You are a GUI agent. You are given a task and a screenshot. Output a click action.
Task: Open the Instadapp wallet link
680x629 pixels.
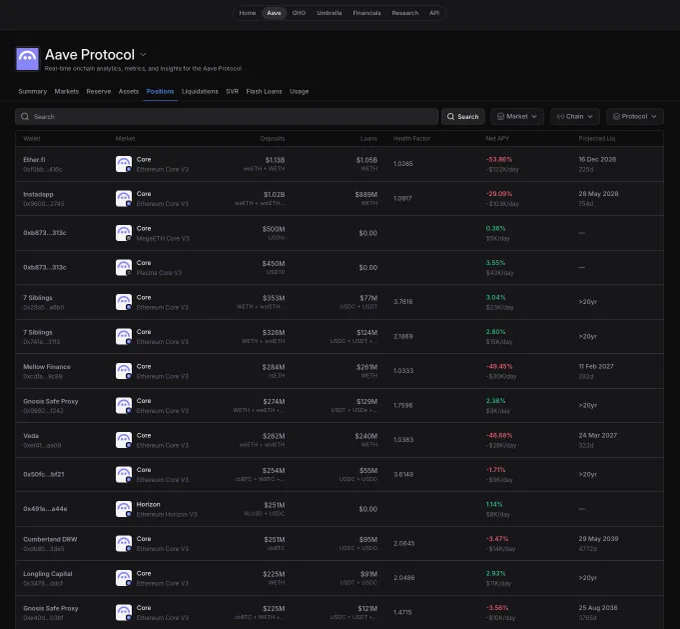tap(38, 194)
